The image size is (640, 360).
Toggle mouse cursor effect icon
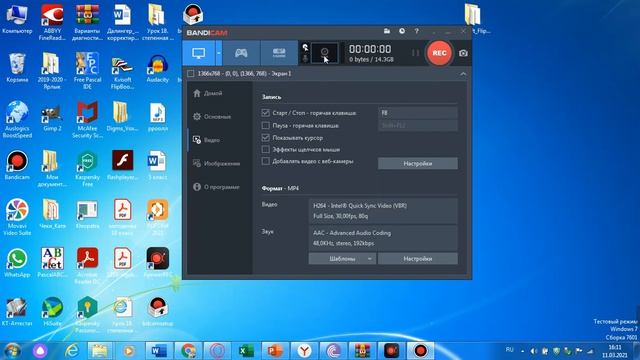pyautogui.click(x=305, y=47)
